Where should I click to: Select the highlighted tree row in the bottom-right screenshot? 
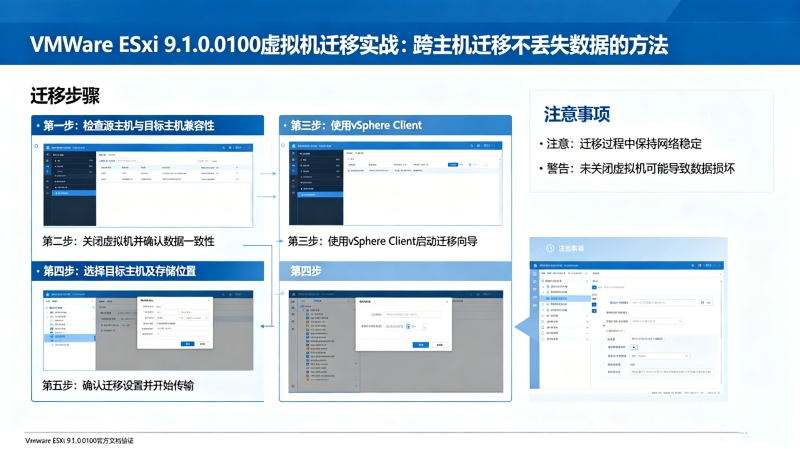click(x=565, y=298)
